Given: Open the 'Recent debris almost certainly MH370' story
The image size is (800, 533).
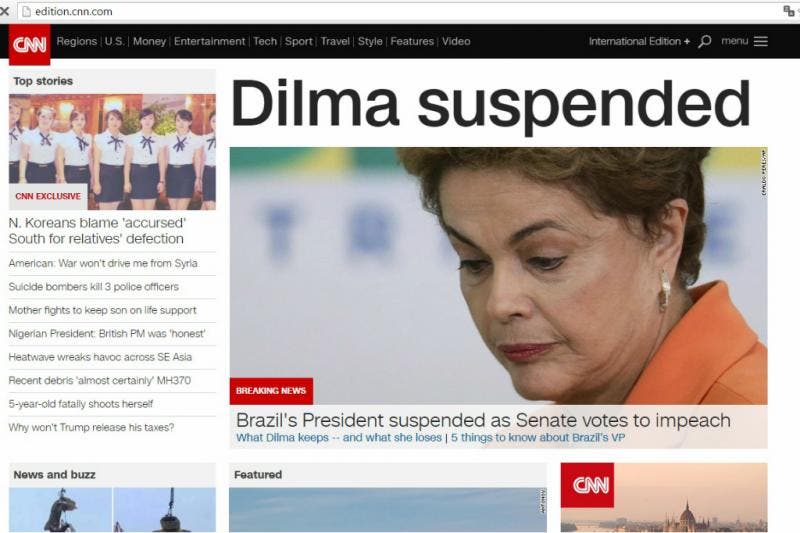Looking at the screenshot, I should point(100,380).
